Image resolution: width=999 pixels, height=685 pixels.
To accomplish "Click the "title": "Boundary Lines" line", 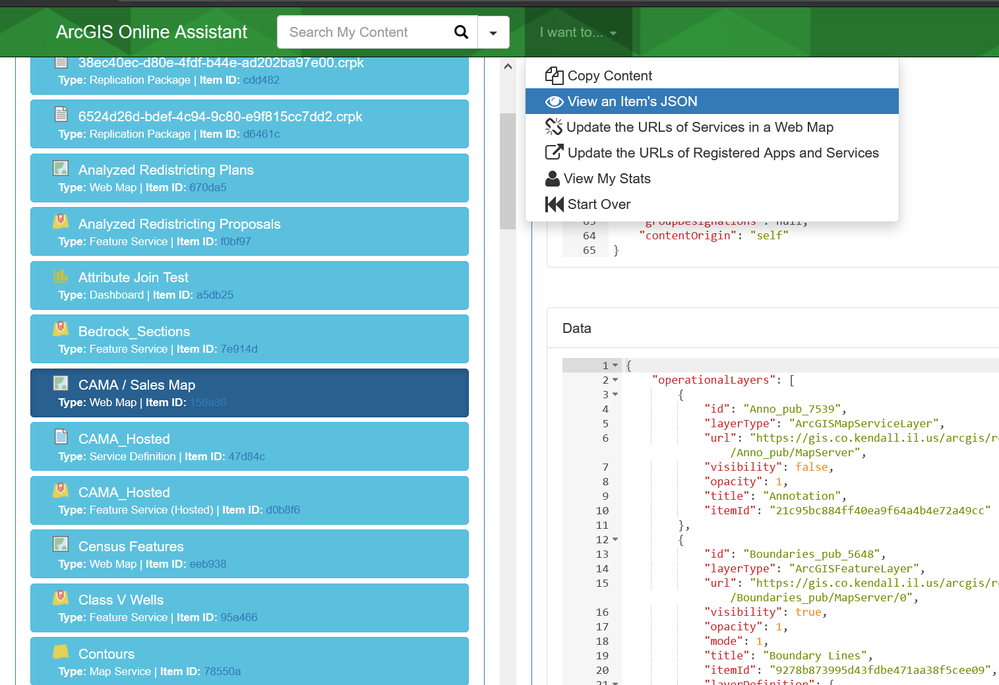I will [788, 656].
